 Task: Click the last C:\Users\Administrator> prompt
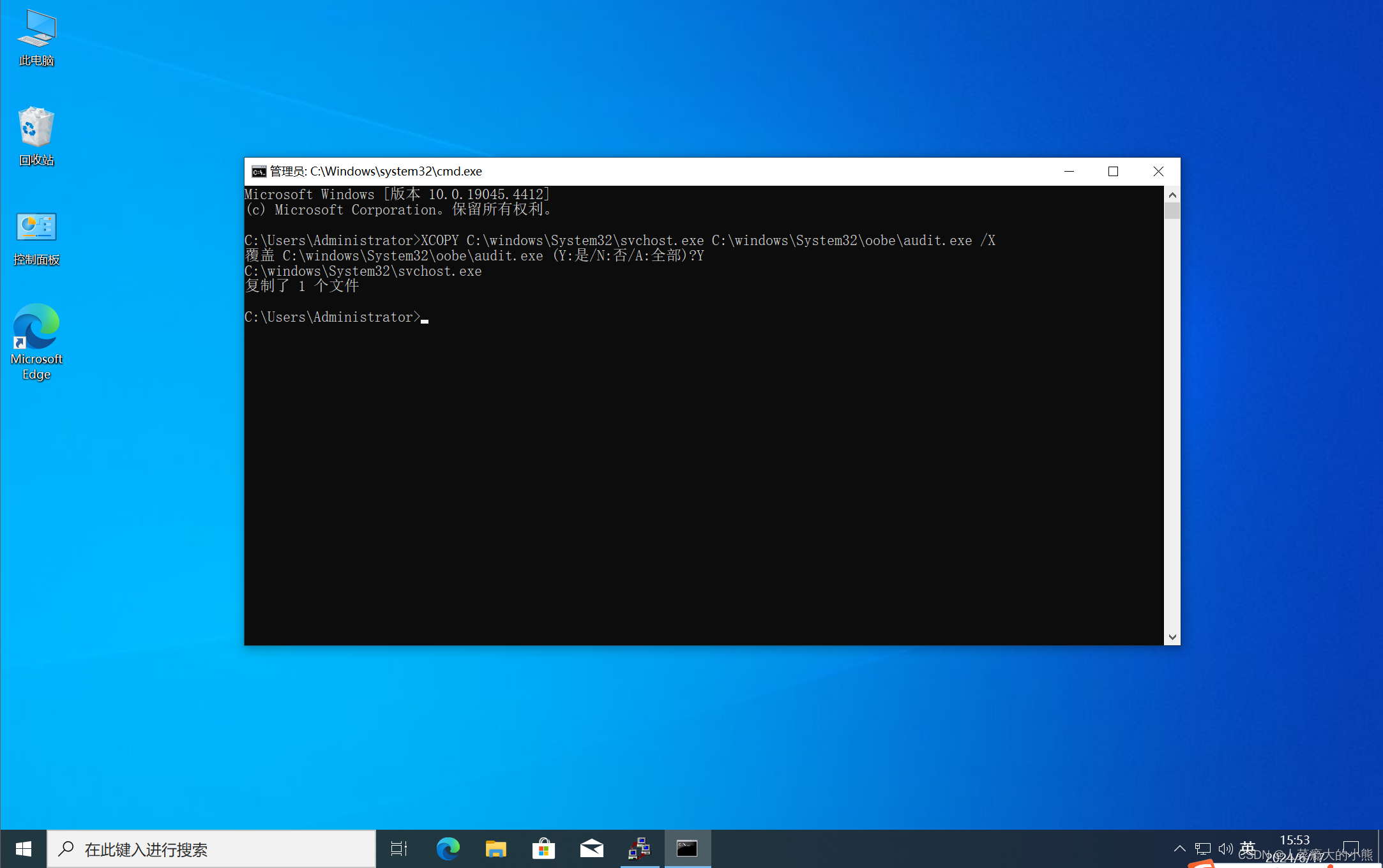pyautogui.click(x=333, y=317)
